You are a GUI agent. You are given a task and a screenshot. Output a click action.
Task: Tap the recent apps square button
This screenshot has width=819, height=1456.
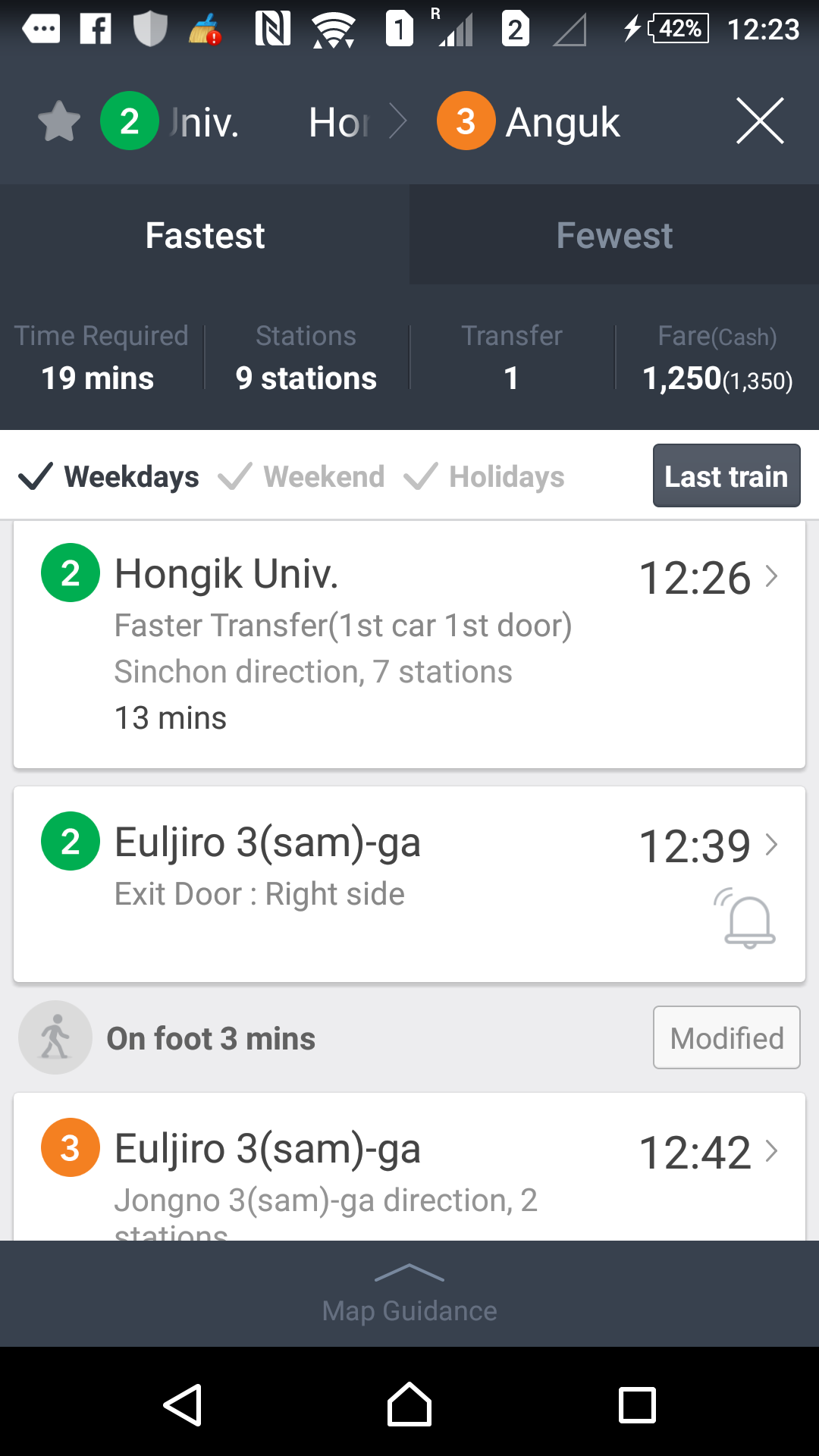coord(637,1405)
